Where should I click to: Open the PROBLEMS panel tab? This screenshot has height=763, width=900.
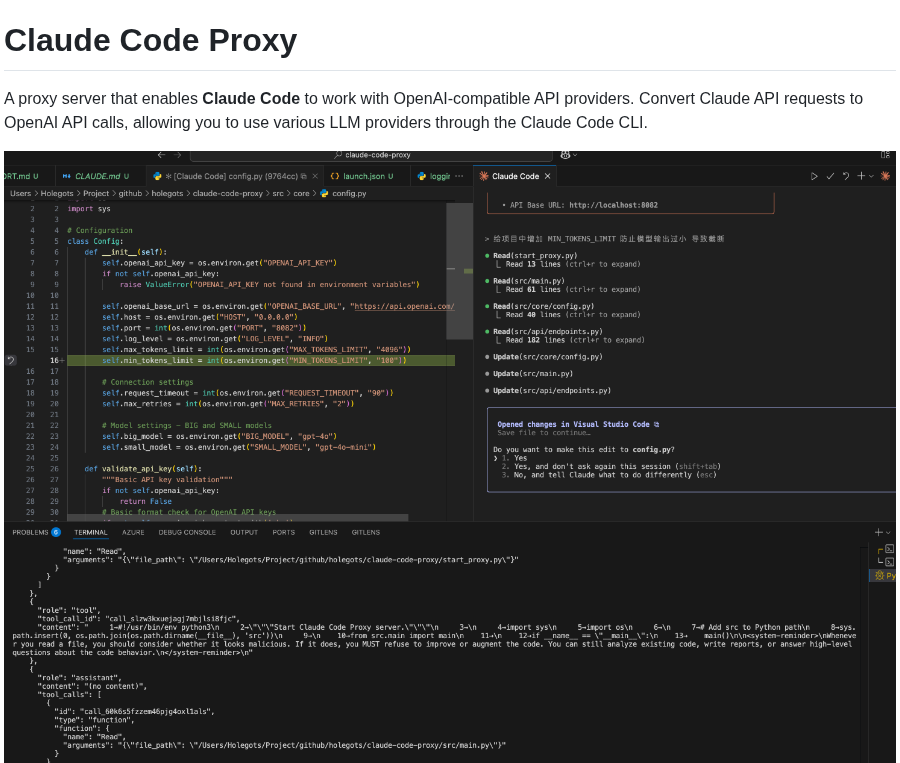pos(36,533)
